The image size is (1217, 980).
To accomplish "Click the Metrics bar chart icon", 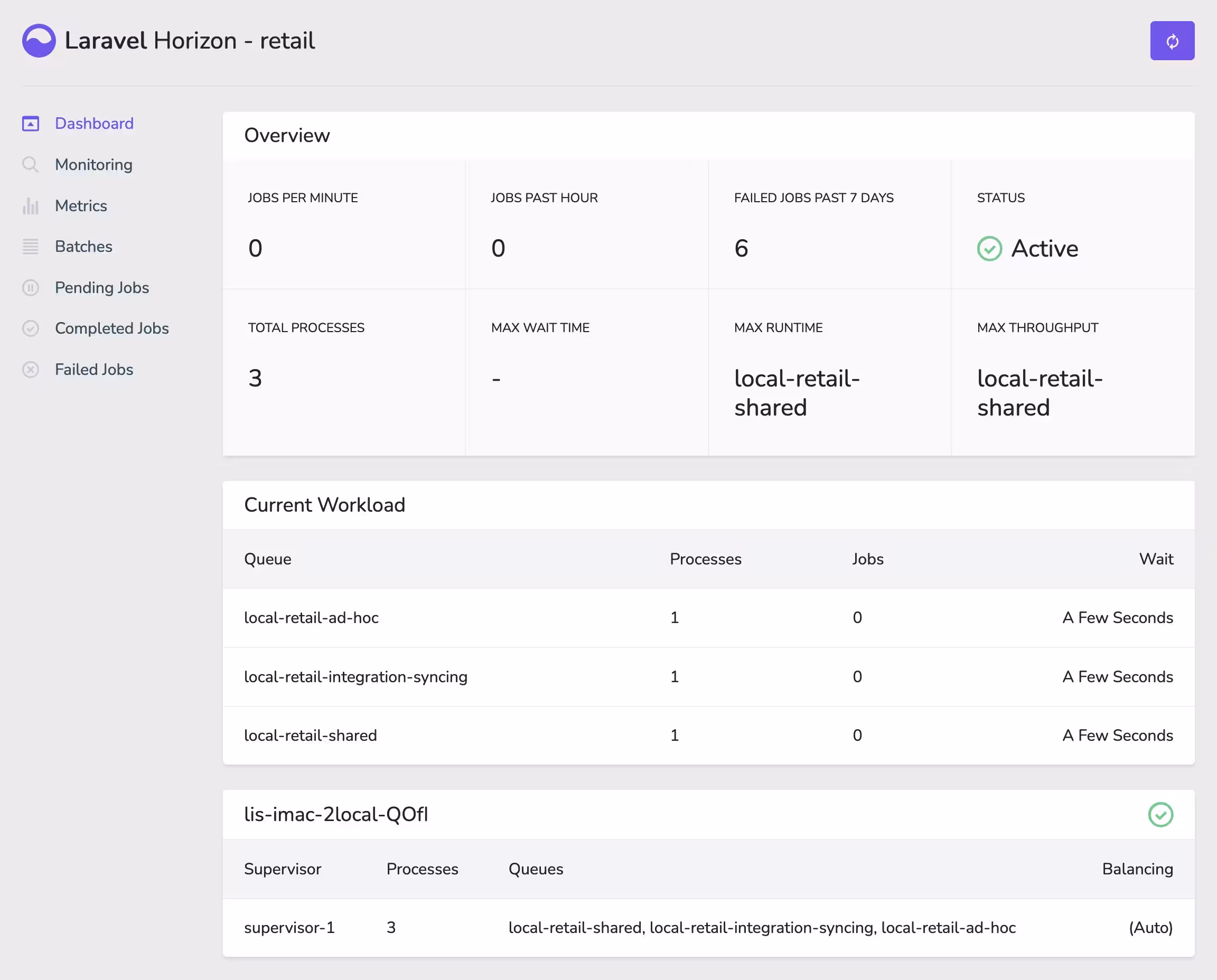I will coord(31,206).
